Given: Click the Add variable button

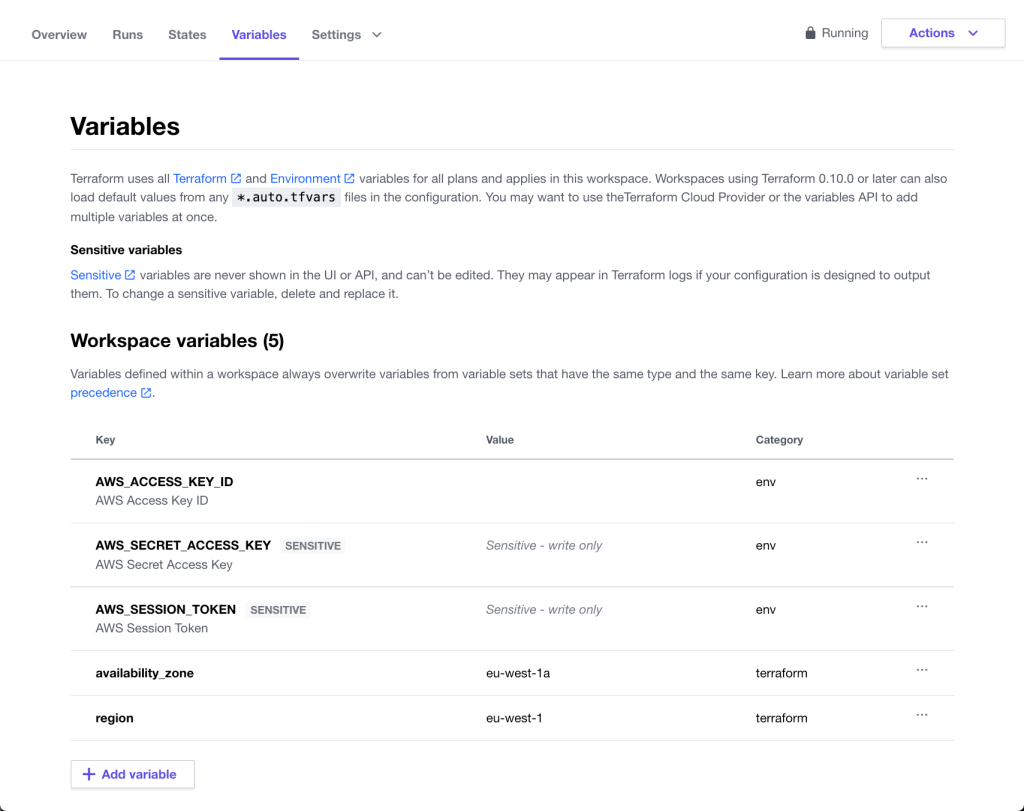Looking at the screenshot, I should (132, 774).
